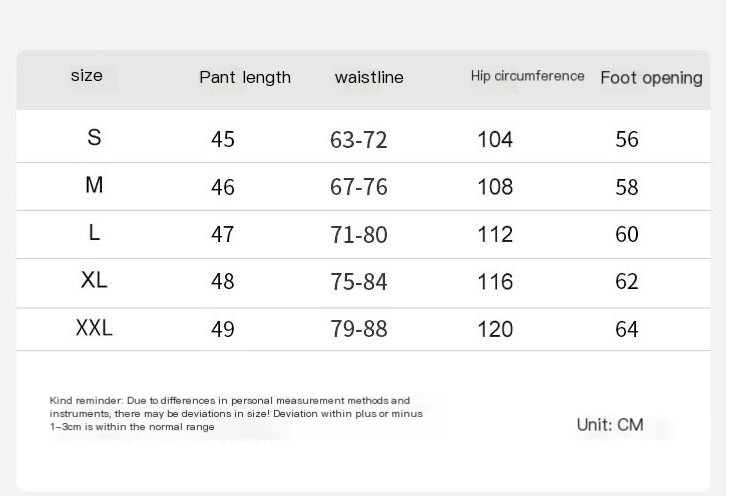Select the 'Pant length' header
The image size is (729, 496).
245,77
